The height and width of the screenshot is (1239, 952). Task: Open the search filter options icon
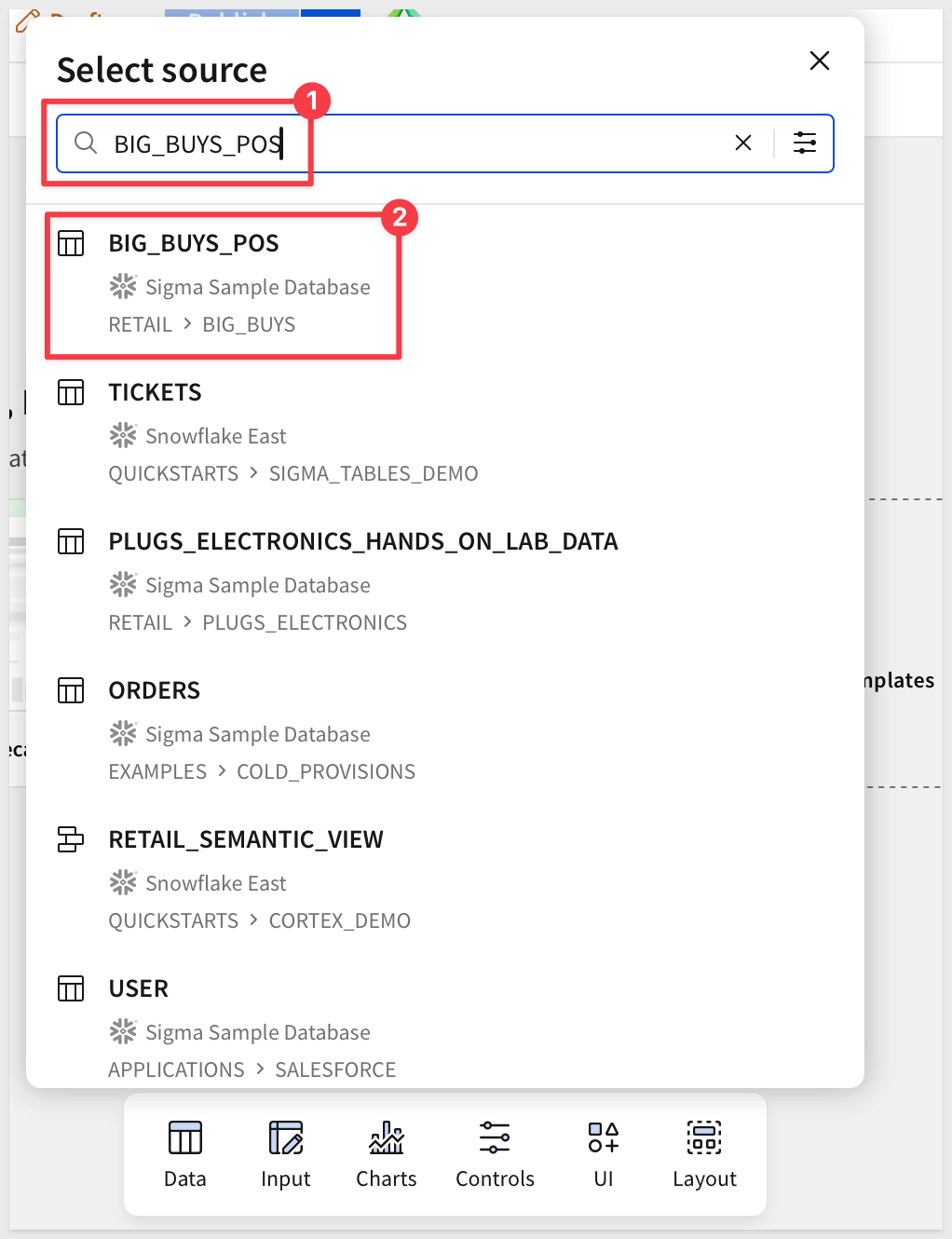click(805, 143)
